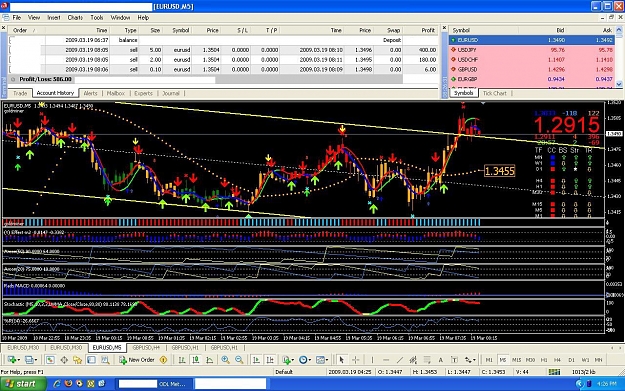Toggle the Data Window toolbar icon

pyautogui.click(x=64, y=360)
